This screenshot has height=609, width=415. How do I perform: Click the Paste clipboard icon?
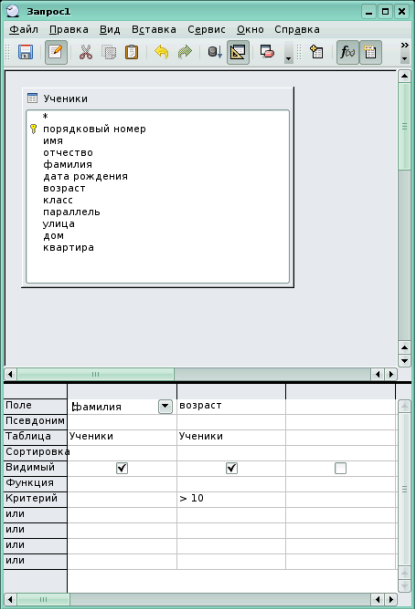point(131,52)
